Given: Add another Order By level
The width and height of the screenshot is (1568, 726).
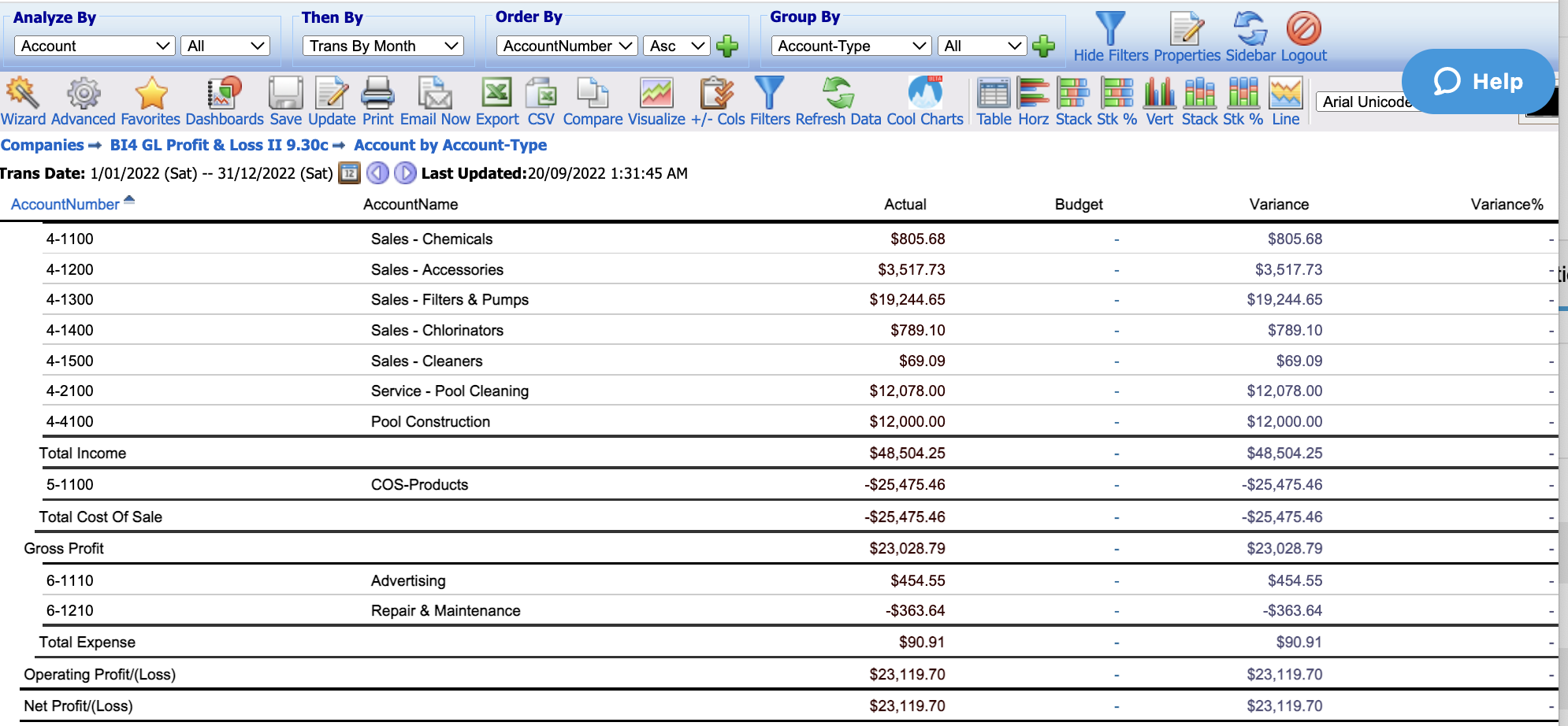Looking at the screenshot, I should tap(727, 46).
